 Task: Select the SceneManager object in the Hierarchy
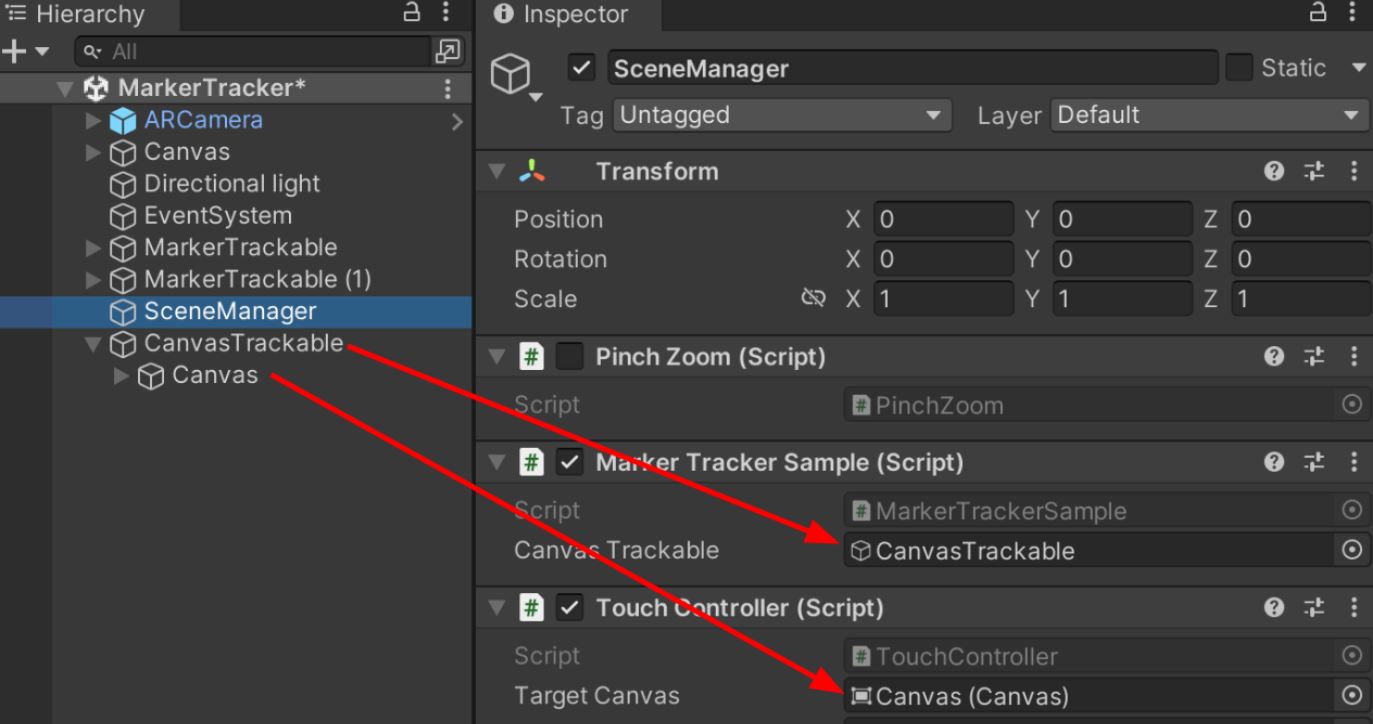point(230,312)
